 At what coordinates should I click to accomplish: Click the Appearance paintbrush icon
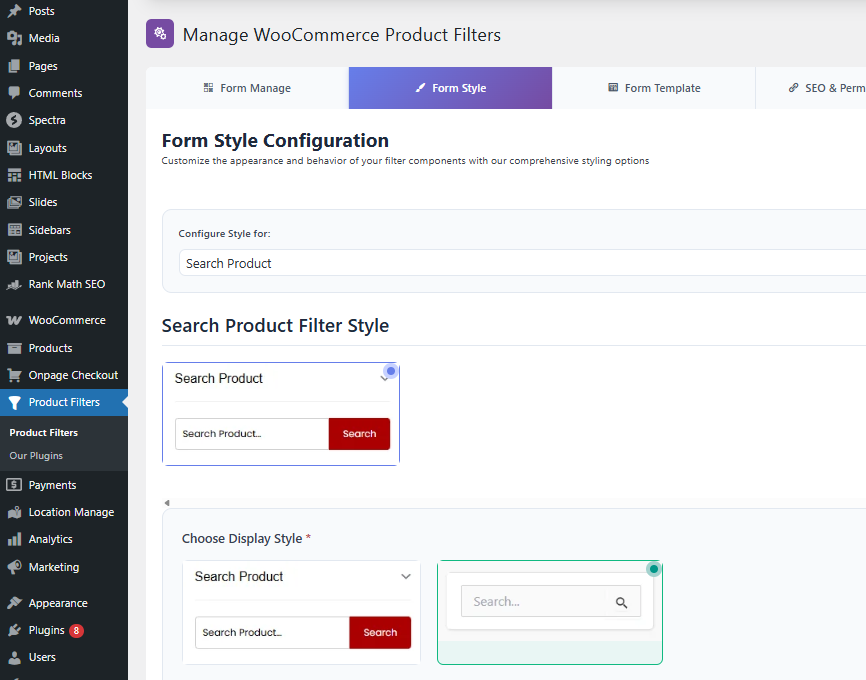(14, 603)
